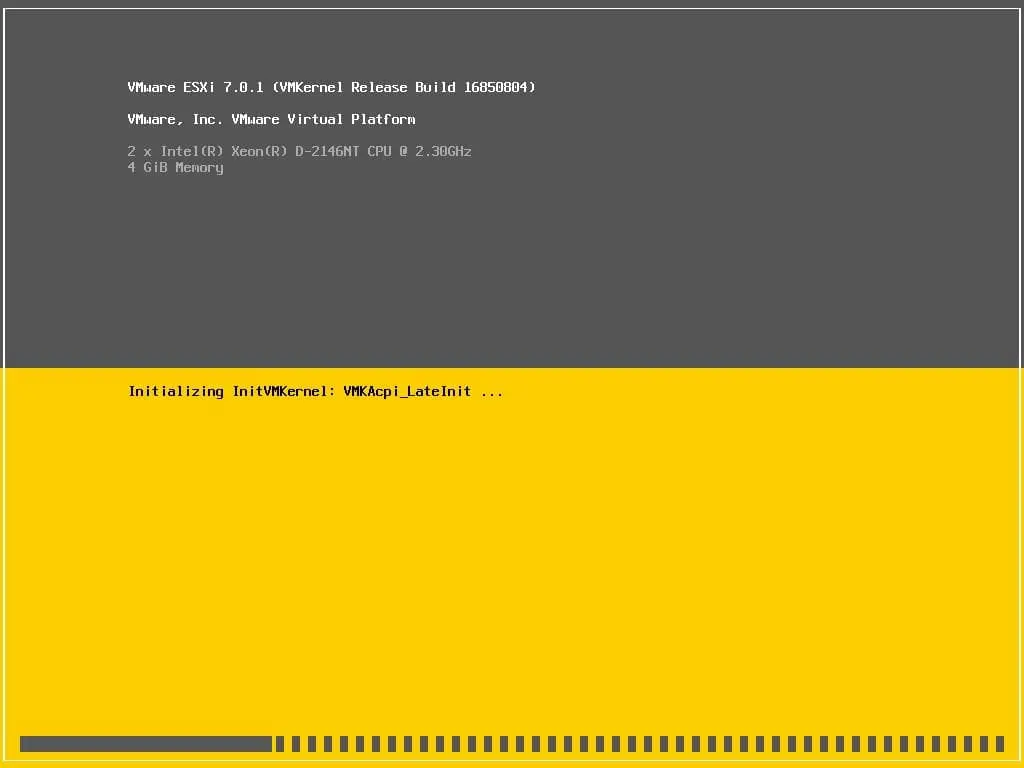
Task: Select the 4 GiB Memory label
Action: pos(175,167)
